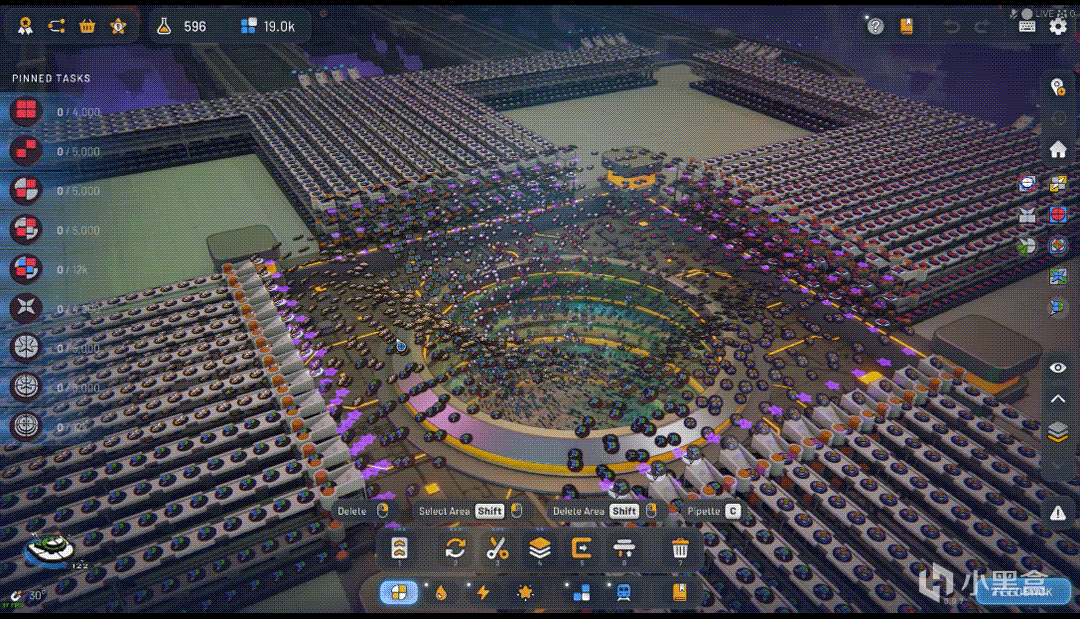Open the settings gear

[1058, 26]
